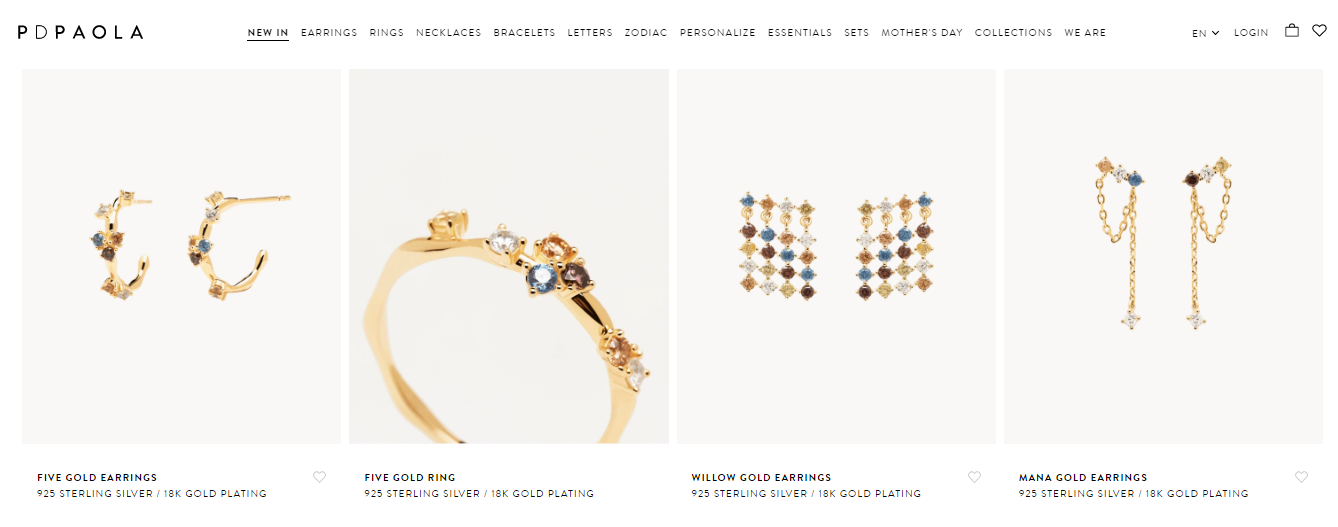
Task: Expand the EN language dropdown
Action: coord(1206,33)
